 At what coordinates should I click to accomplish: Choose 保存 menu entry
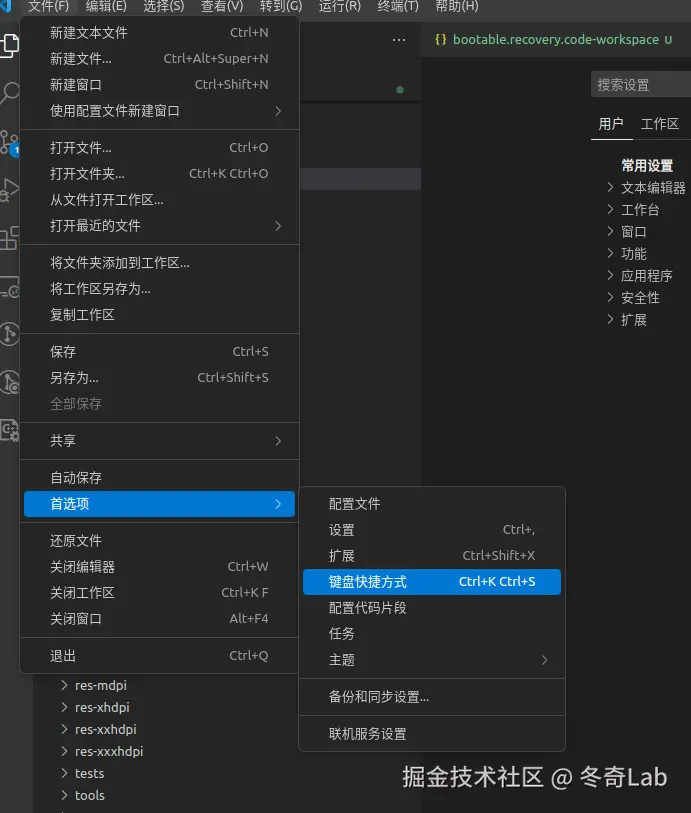click(x=159, y=352)
